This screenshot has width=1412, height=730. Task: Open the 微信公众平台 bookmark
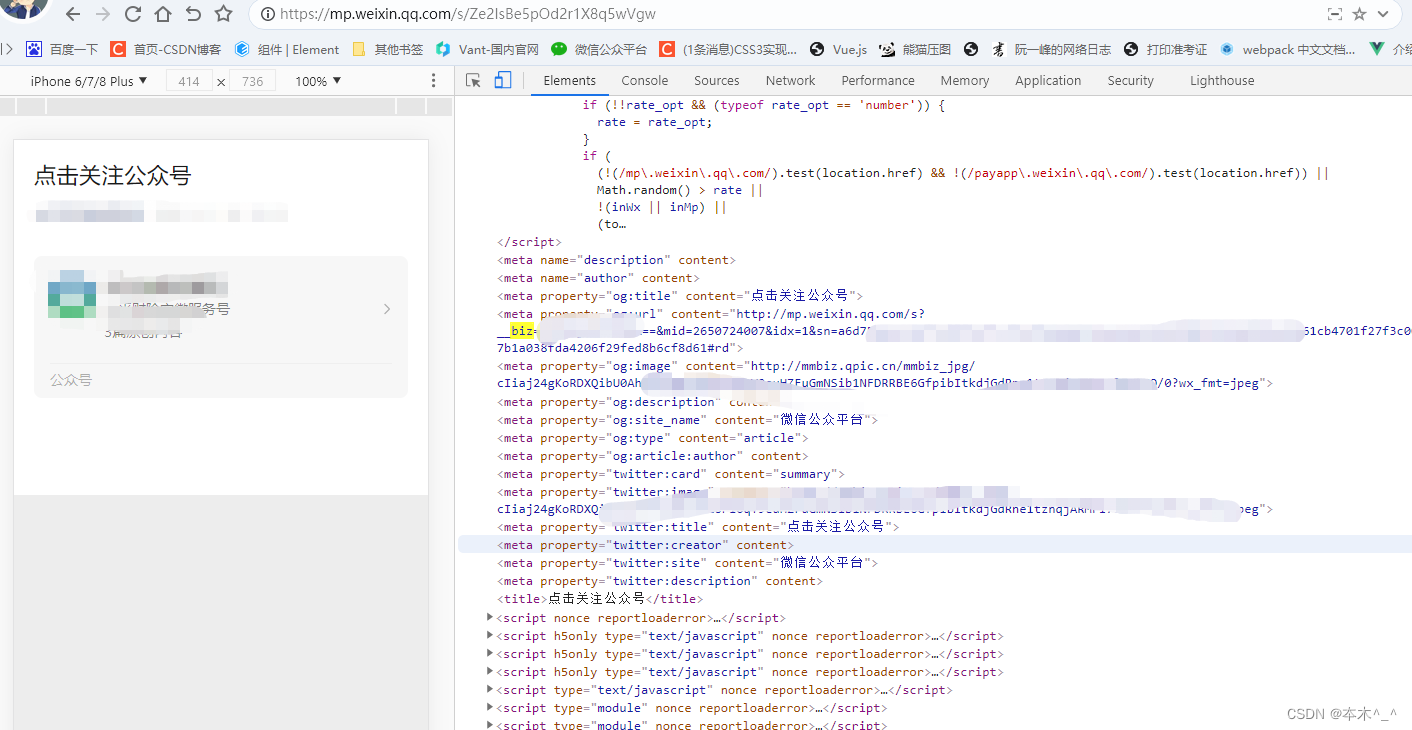(x=599, y=49)
